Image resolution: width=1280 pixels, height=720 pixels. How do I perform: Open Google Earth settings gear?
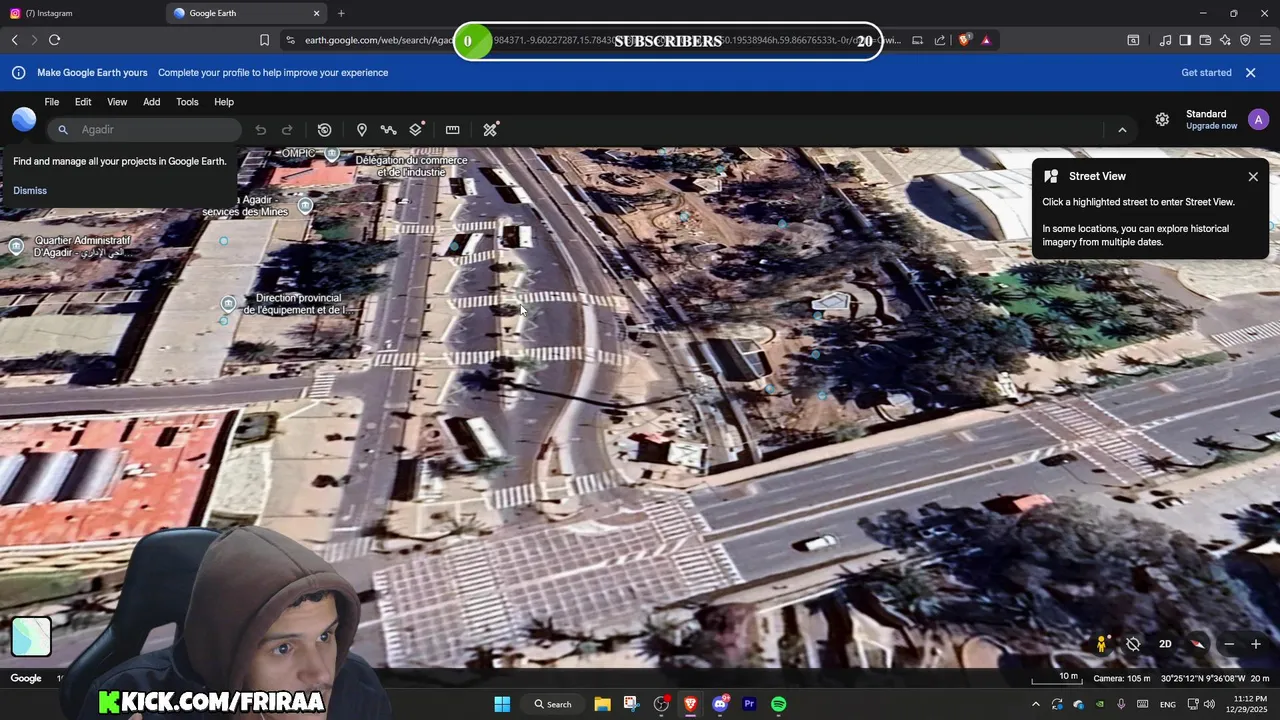click(1162, 119)
